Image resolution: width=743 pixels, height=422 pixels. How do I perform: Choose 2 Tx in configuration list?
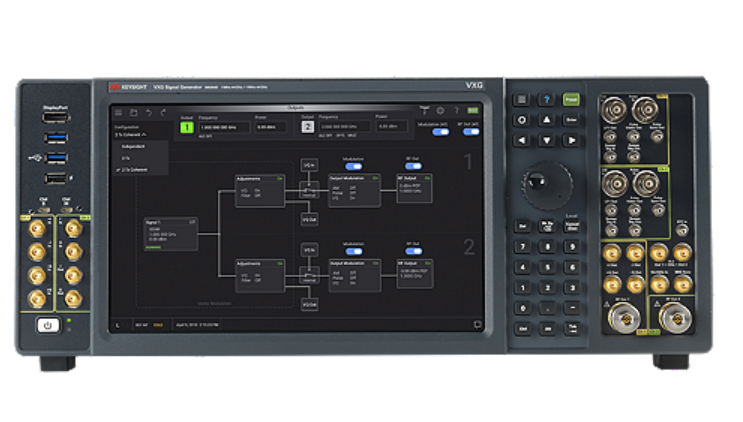[126, 158]
